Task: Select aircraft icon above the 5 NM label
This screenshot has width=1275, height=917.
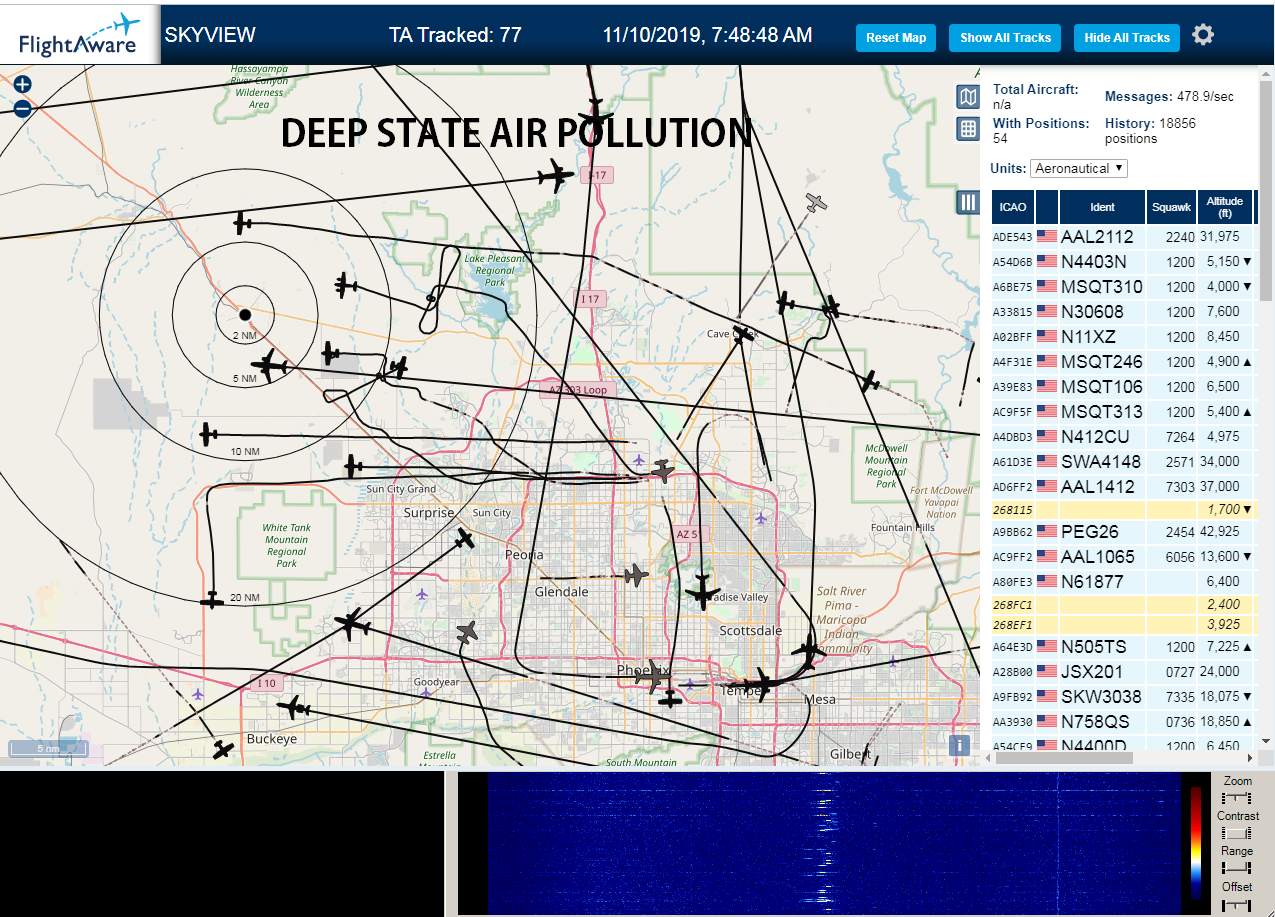Action: (269, 365)
